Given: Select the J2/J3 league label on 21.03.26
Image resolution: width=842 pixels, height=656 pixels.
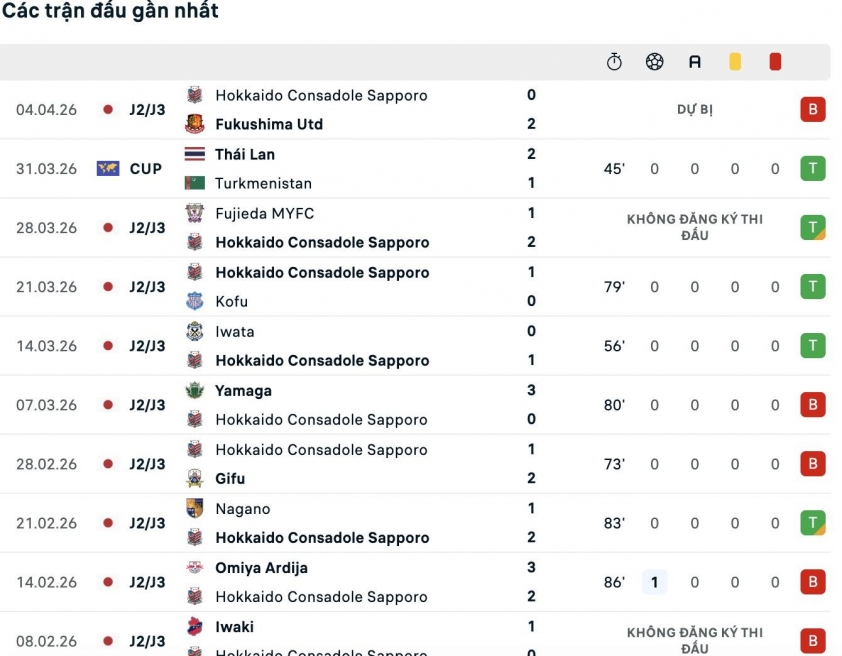Looking at the screenshot, I should (147, 287).
